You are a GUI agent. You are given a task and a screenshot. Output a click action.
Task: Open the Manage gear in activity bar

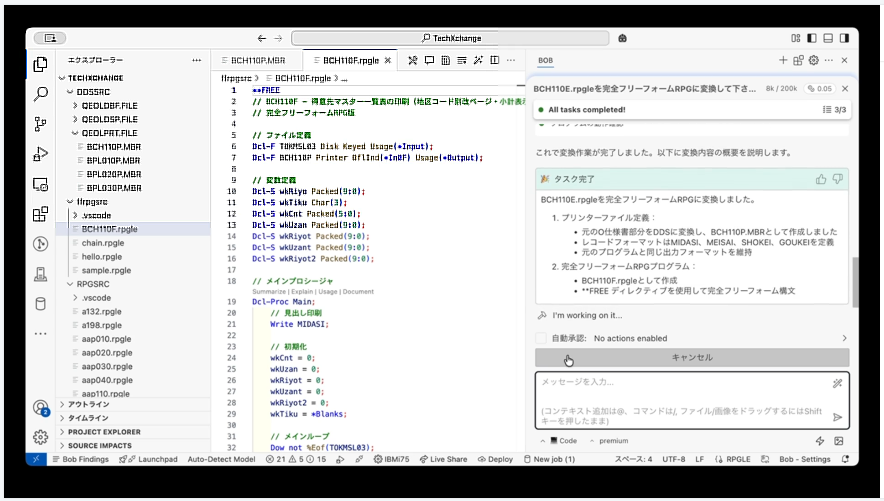[x=40, y=437]
